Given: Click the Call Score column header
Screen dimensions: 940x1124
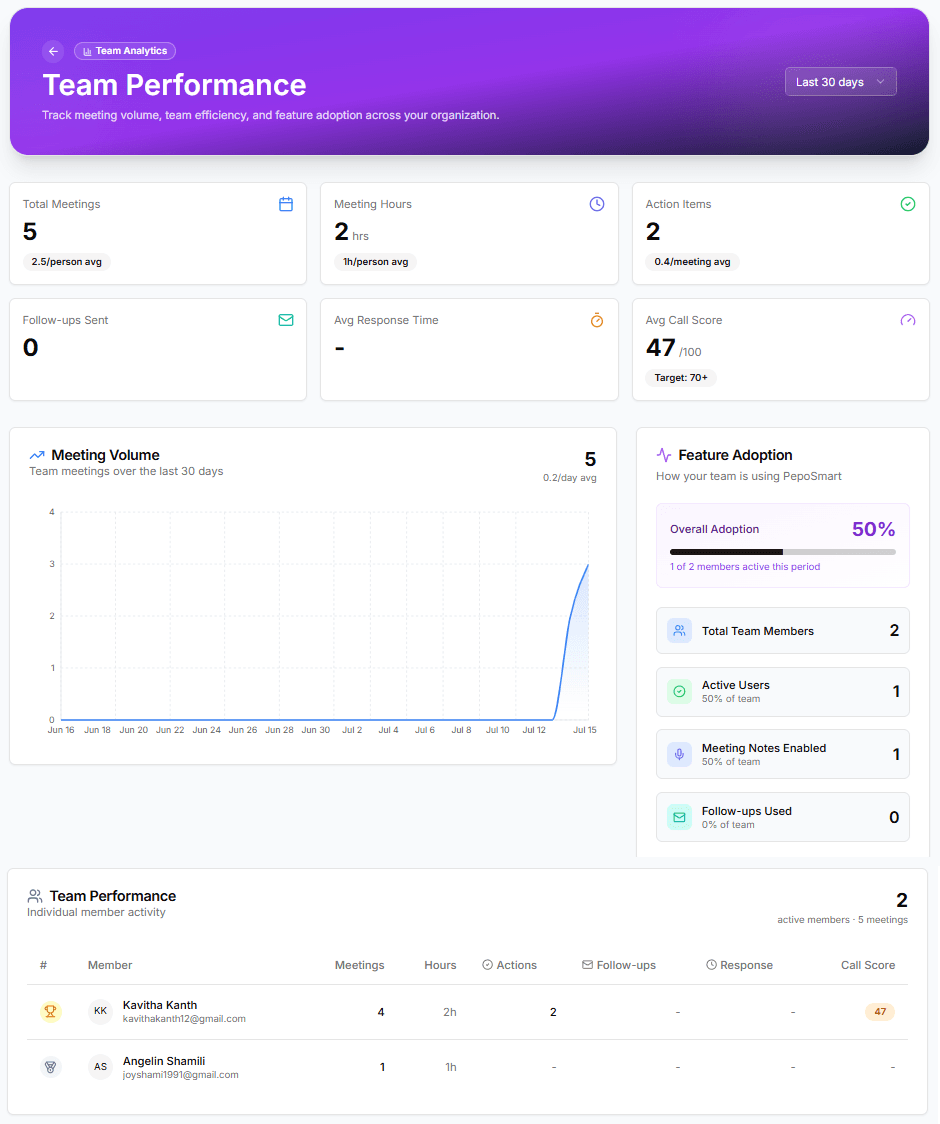Looking at the screenshot, I should pyautogui.click(x=868, y=965).
